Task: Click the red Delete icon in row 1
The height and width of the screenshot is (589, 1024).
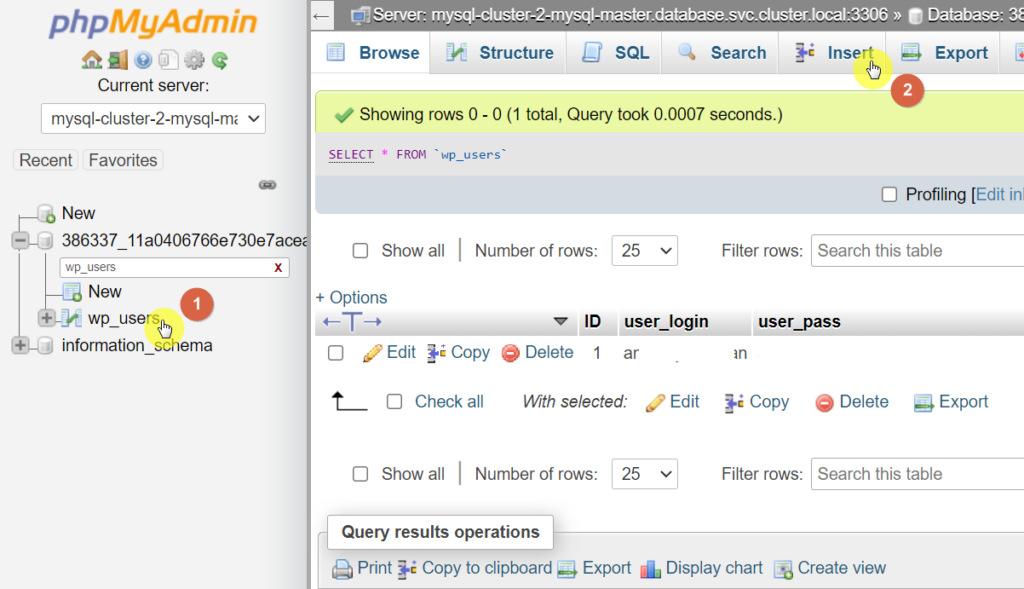Action: [511, 353]
